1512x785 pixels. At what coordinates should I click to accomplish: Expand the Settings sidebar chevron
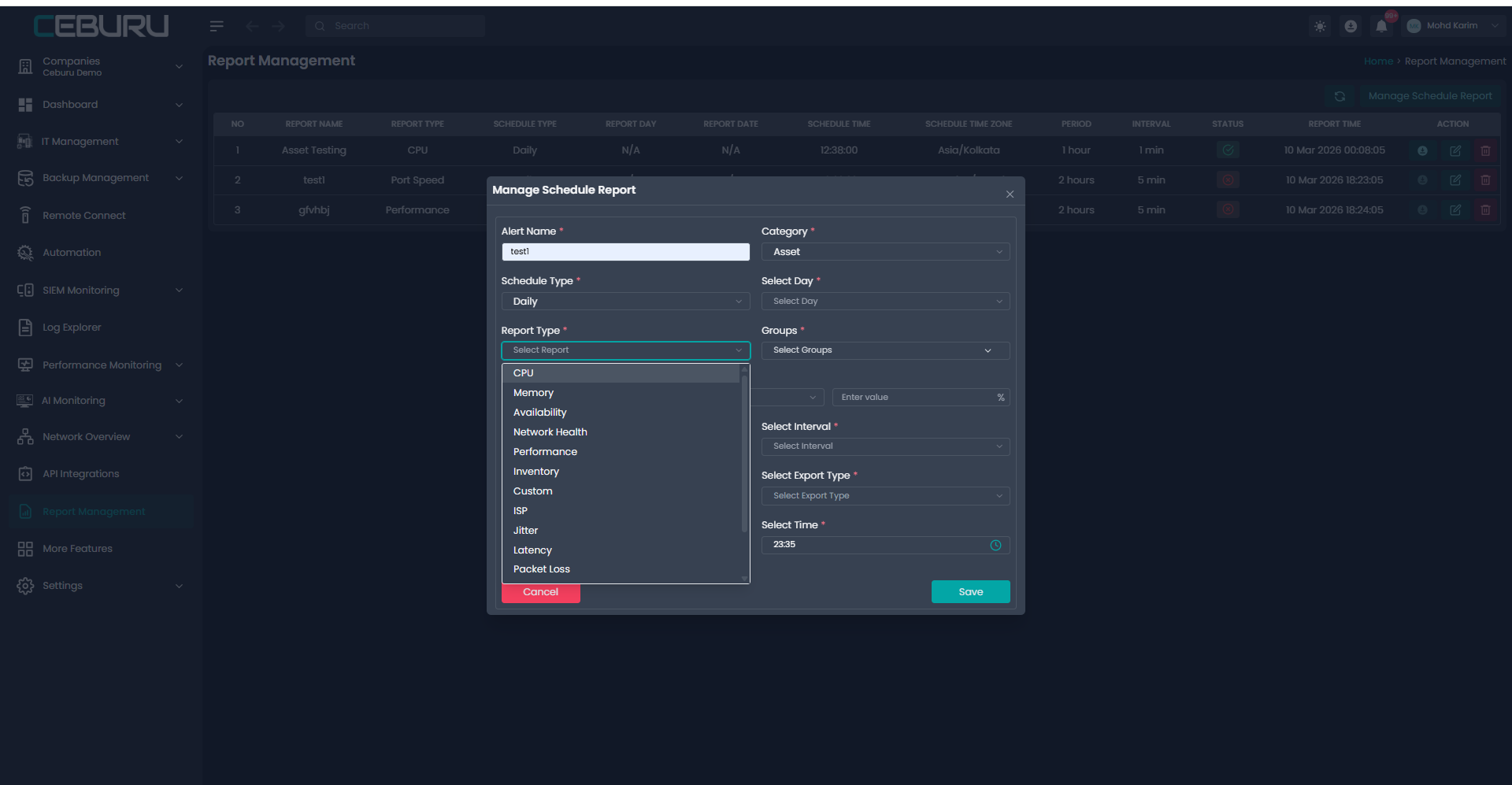pyautogui.click(x=179, y=586)
